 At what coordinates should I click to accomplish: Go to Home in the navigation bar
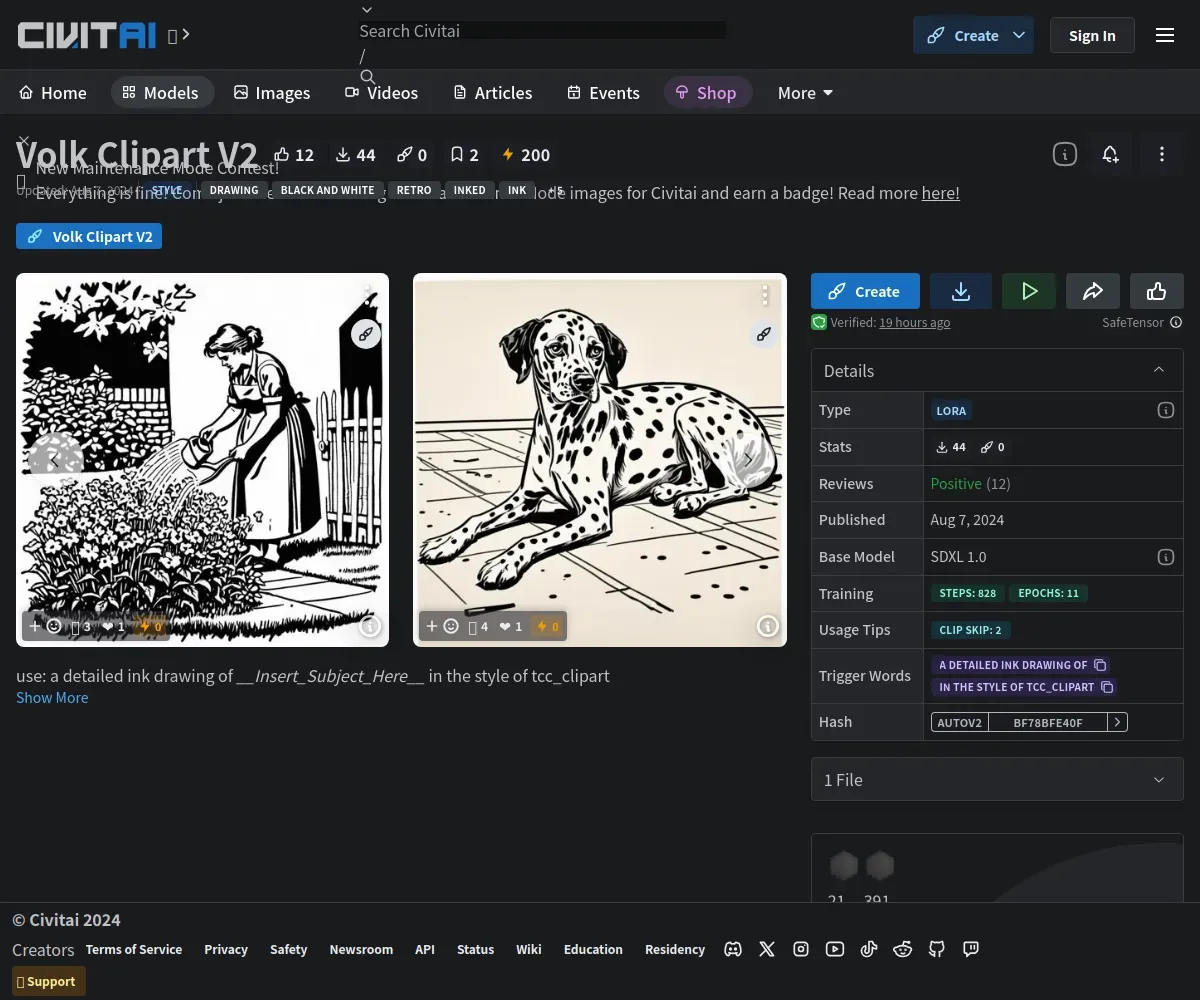tap(53, 93)
